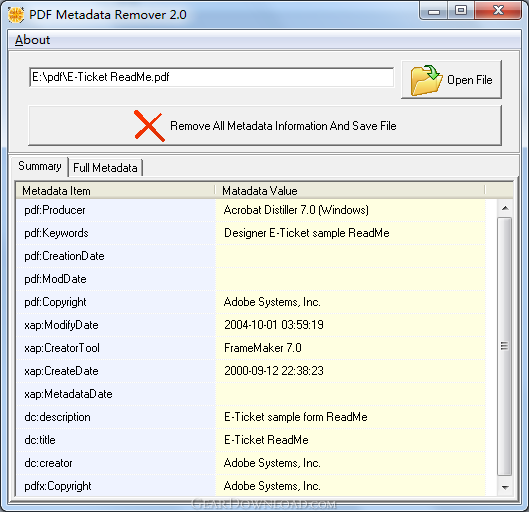Click the Open File button label
Screen dimensions: 529x512
tap(470, 80)
